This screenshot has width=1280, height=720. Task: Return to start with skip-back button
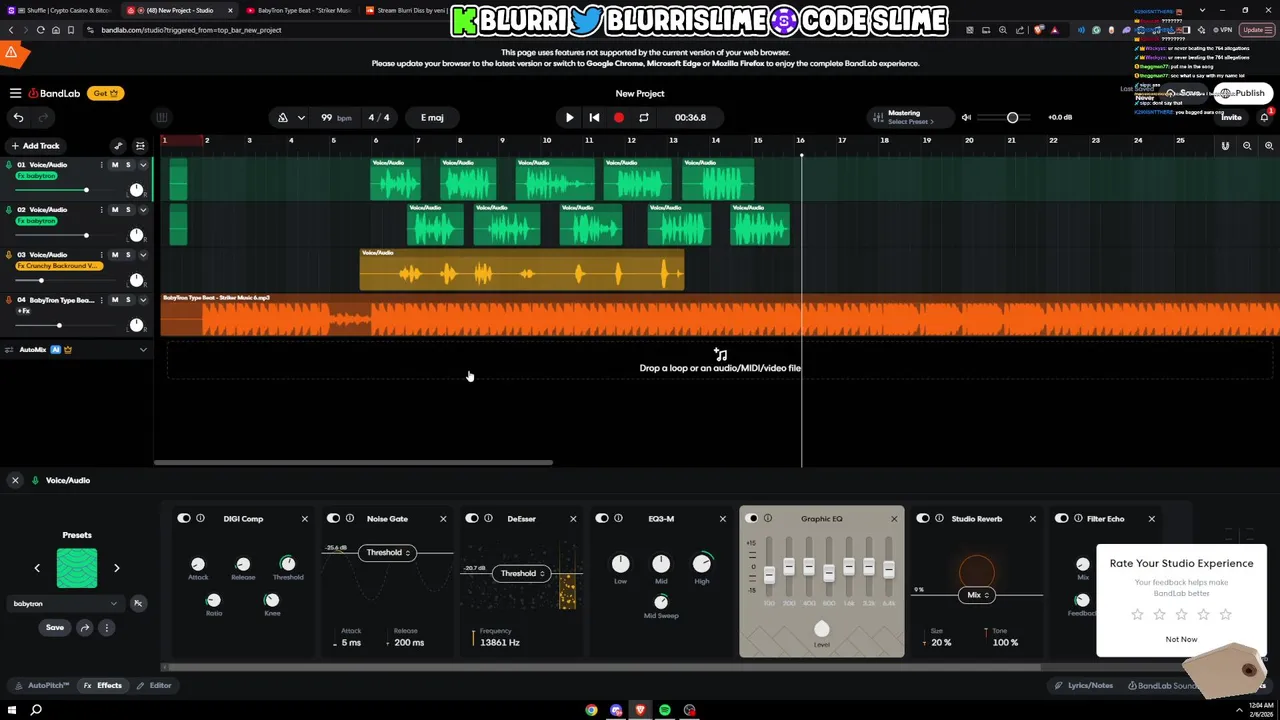[x=594, y=117]
